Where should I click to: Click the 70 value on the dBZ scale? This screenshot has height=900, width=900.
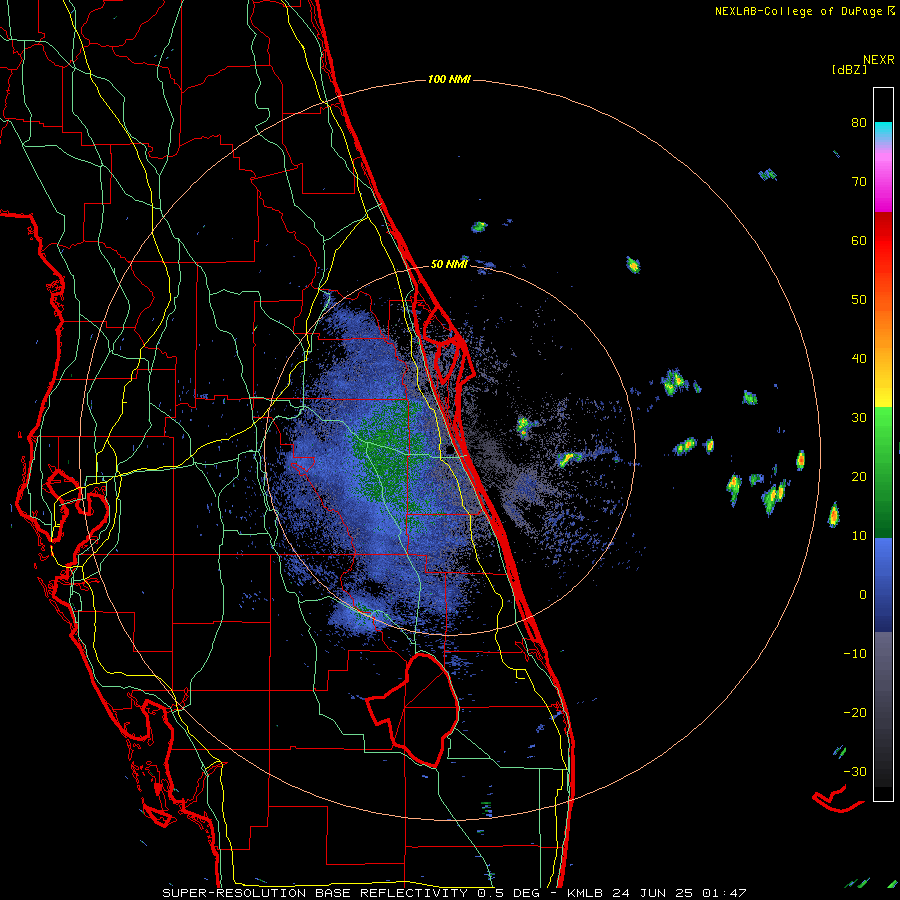coord(859,181)
